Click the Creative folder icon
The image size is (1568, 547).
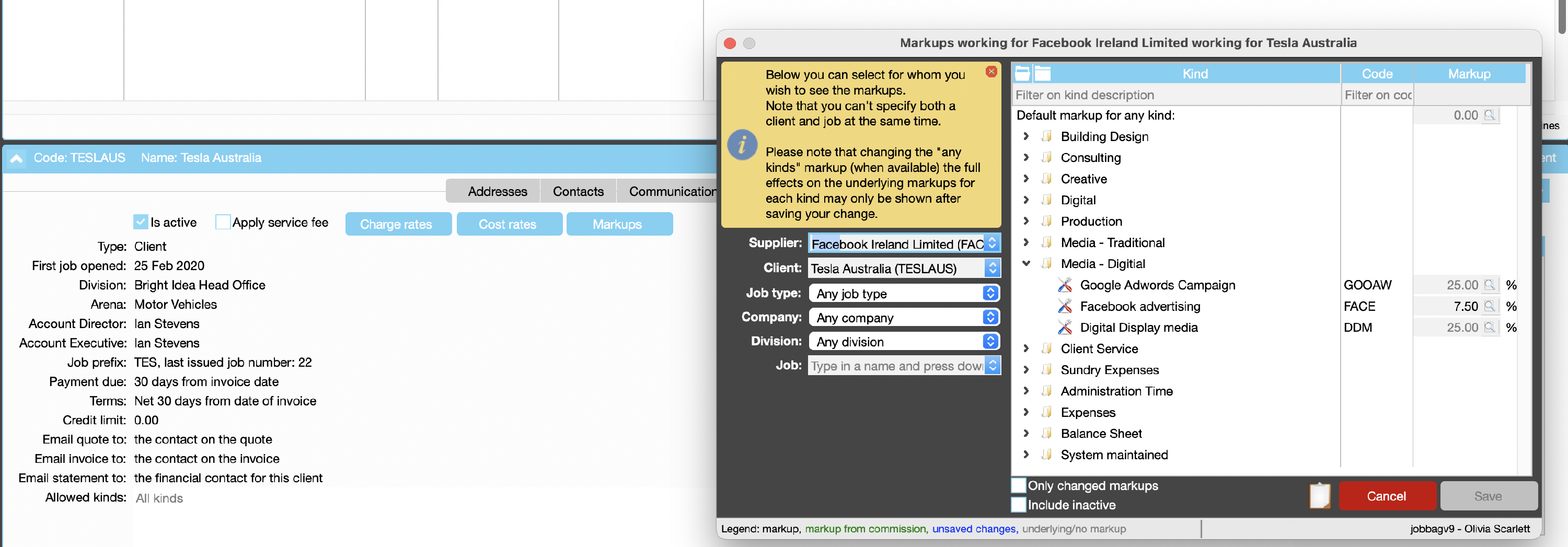click(1047, 179)
